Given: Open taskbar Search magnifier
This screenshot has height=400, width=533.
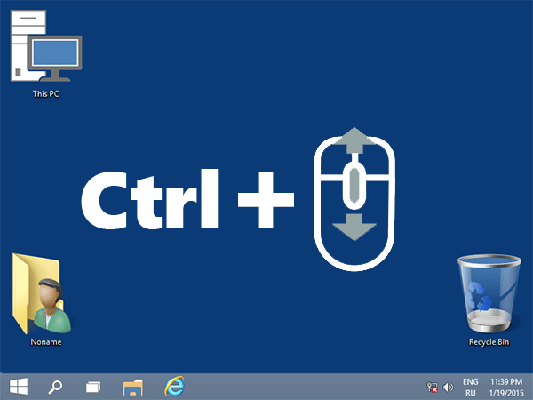Looking at the screenshot, I should click(55, 387).
